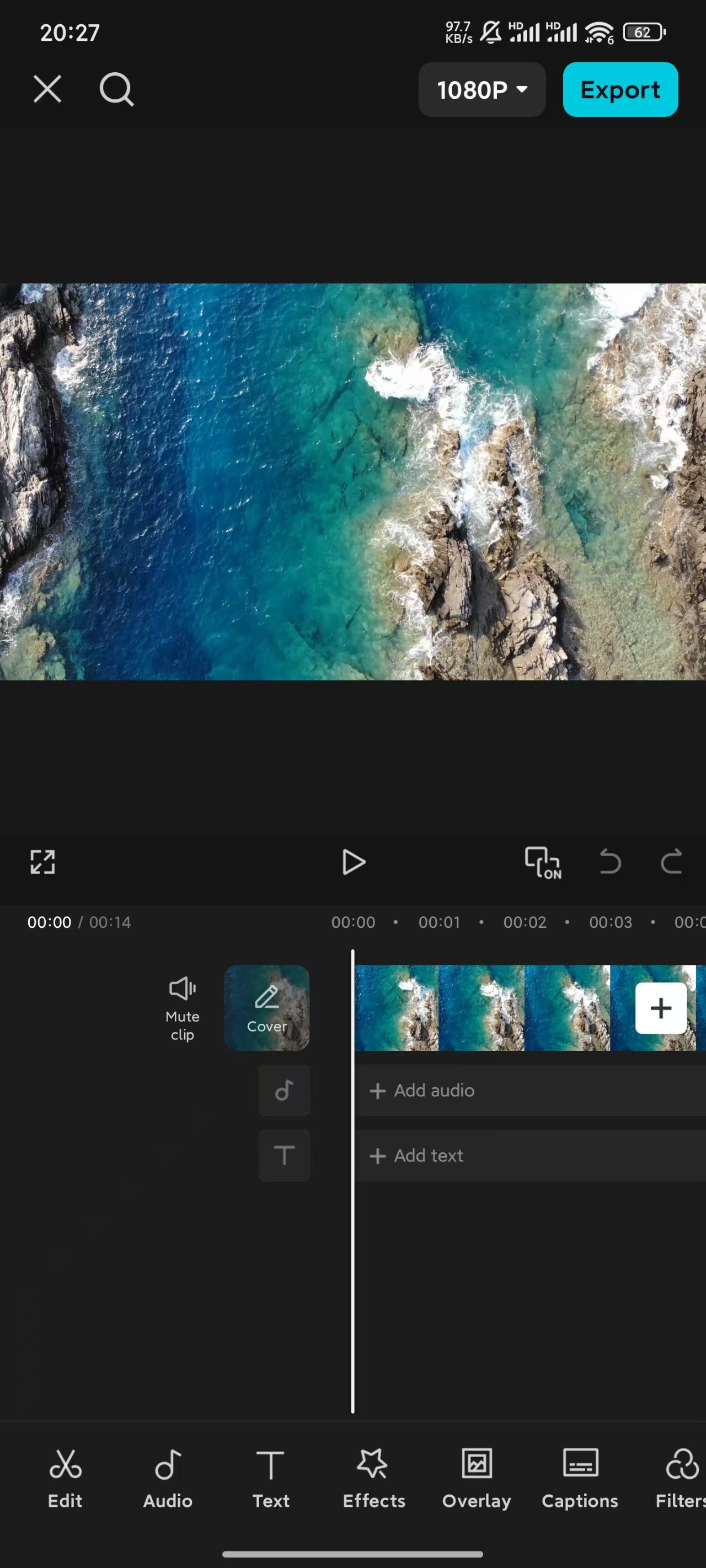Select the first video clip thumbnail in timeline

[397, 1008]
